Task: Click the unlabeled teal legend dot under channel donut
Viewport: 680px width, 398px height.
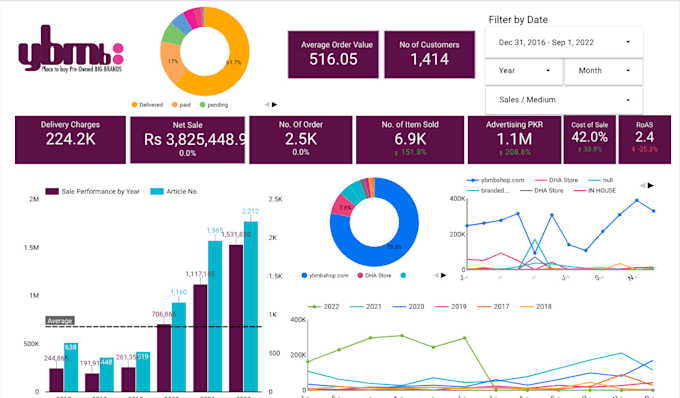Action: 403,275
